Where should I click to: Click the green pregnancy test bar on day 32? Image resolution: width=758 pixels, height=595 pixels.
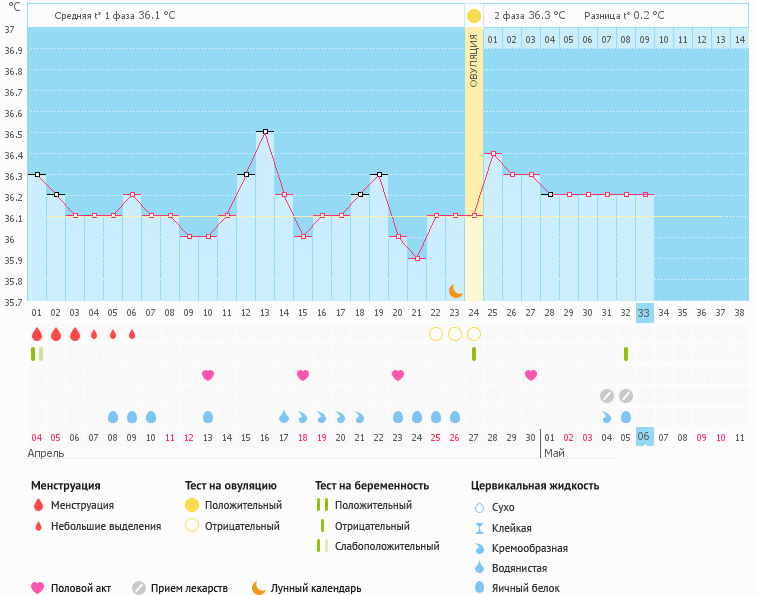tap(625, 354)
